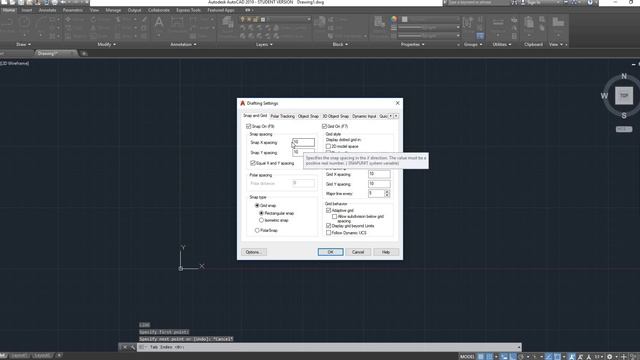Select the PolarSnap radio button

tap(257, 231)
